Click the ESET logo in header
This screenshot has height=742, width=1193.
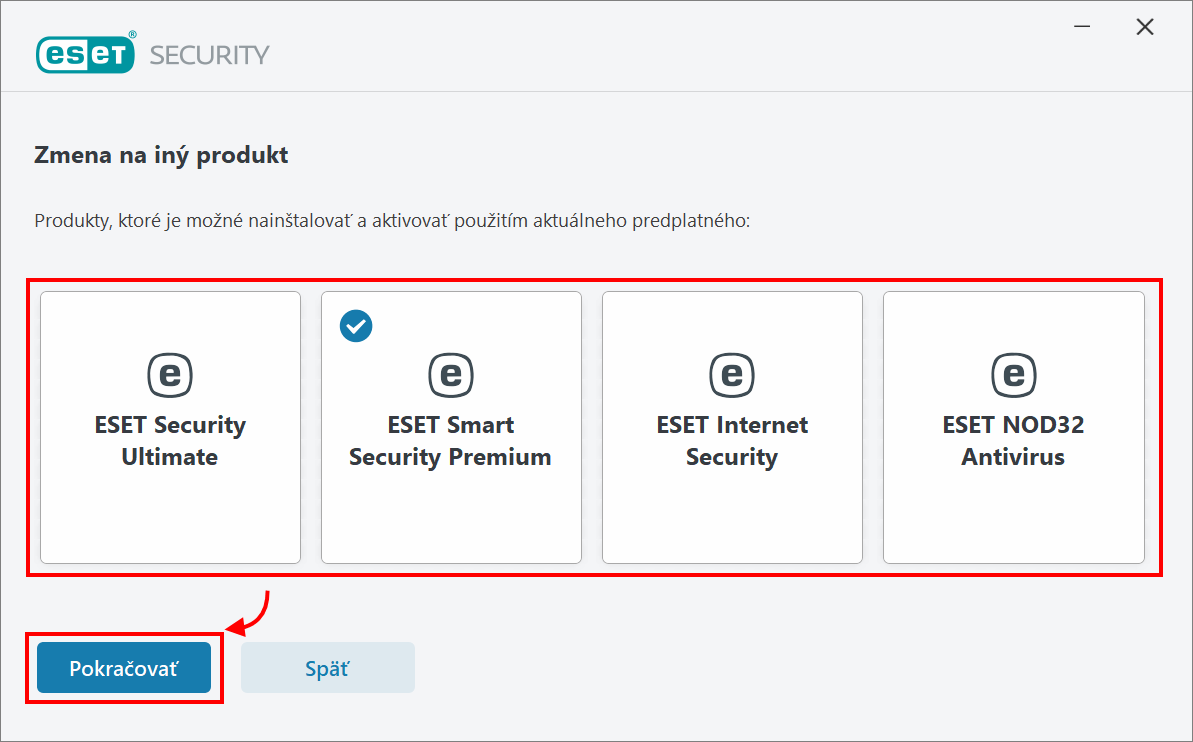86,53
